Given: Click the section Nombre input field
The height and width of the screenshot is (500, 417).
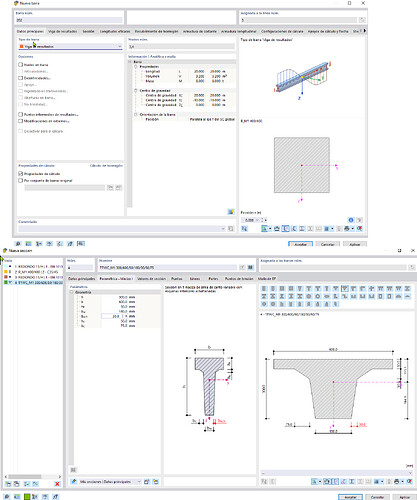Looking at the screenshot, I should click(168, 267).
